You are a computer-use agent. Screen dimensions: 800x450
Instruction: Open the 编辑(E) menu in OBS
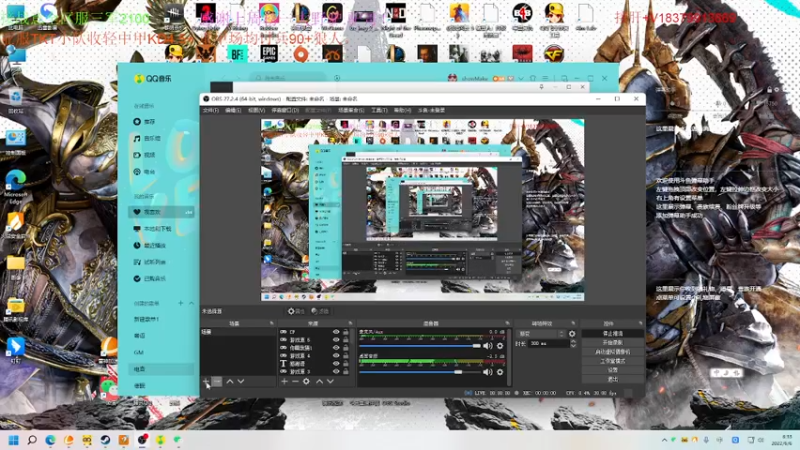[x=233, y=110]
